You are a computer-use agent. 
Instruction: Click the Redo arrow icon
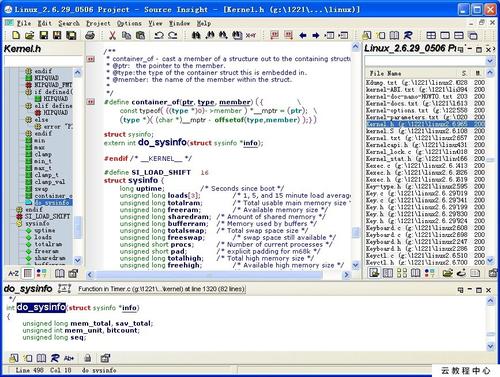pyautogui.click(x=173, y=35)
